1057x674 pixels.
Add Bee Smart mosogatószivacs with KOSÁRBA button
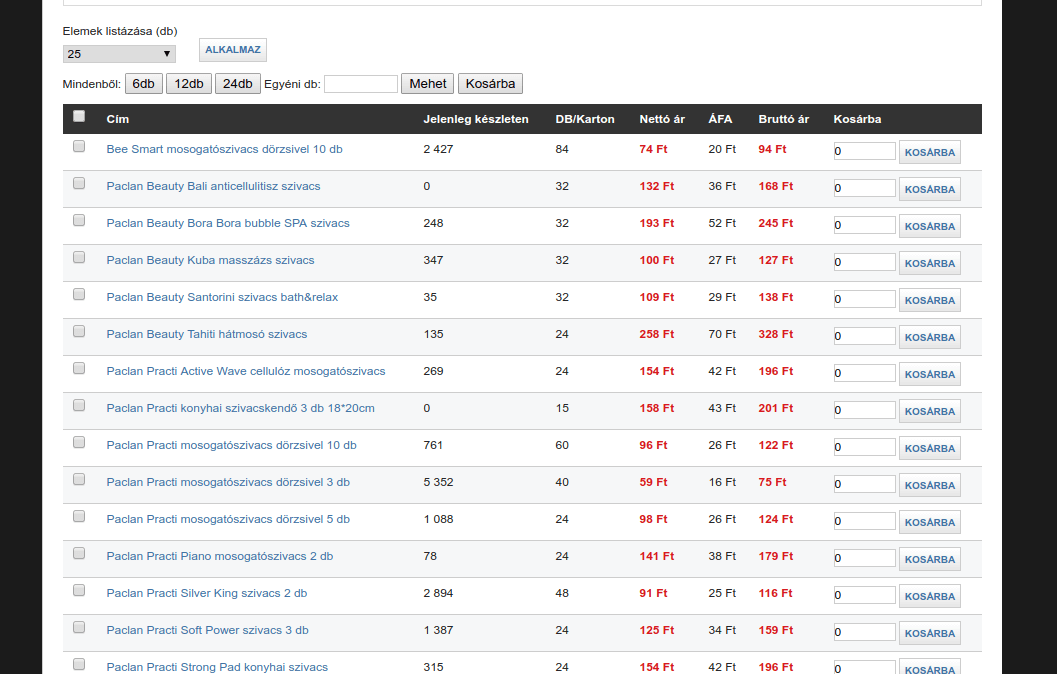pyautogui.click(x=930, y=152)
